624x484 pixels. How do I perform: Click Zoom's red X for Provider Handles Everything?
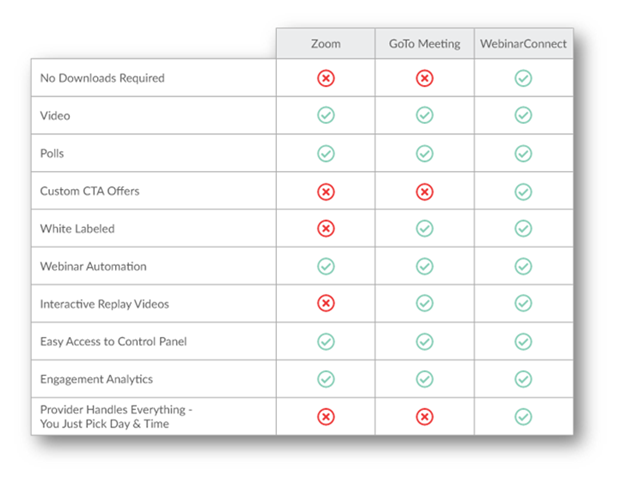click(326, 417)
